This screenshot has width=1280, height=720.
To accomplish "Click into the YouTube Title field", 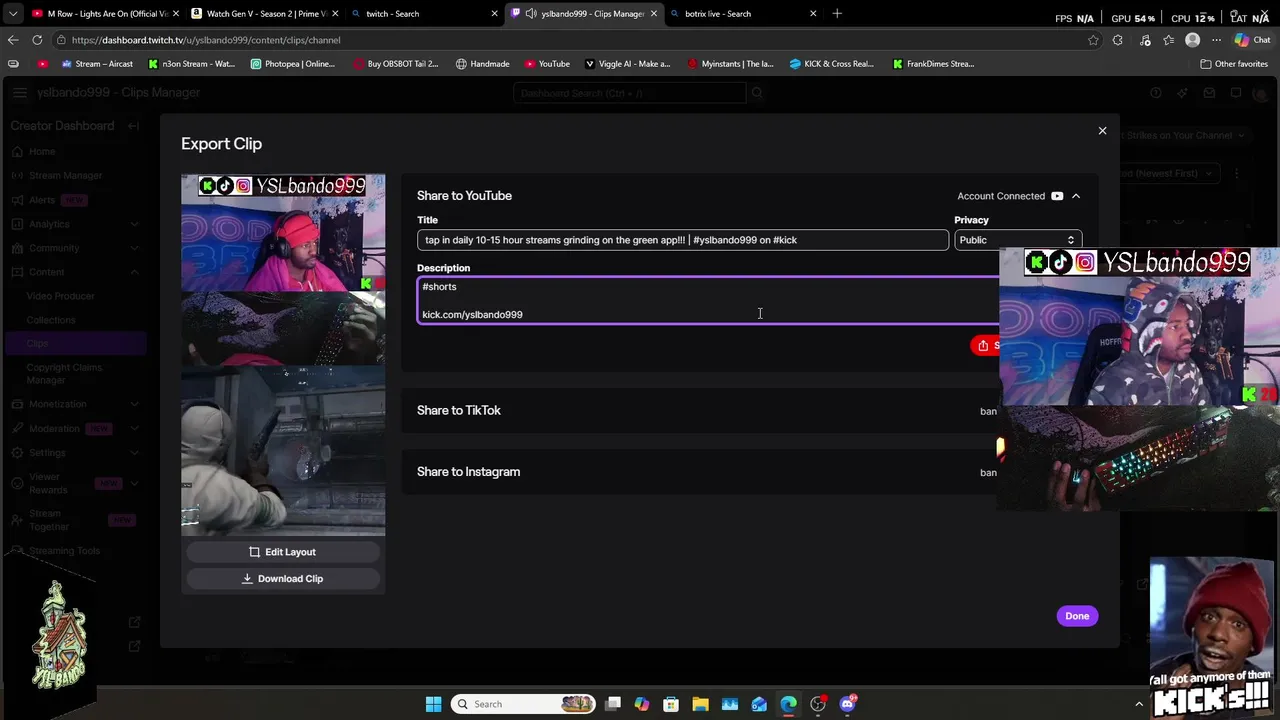I will [683, 240].
